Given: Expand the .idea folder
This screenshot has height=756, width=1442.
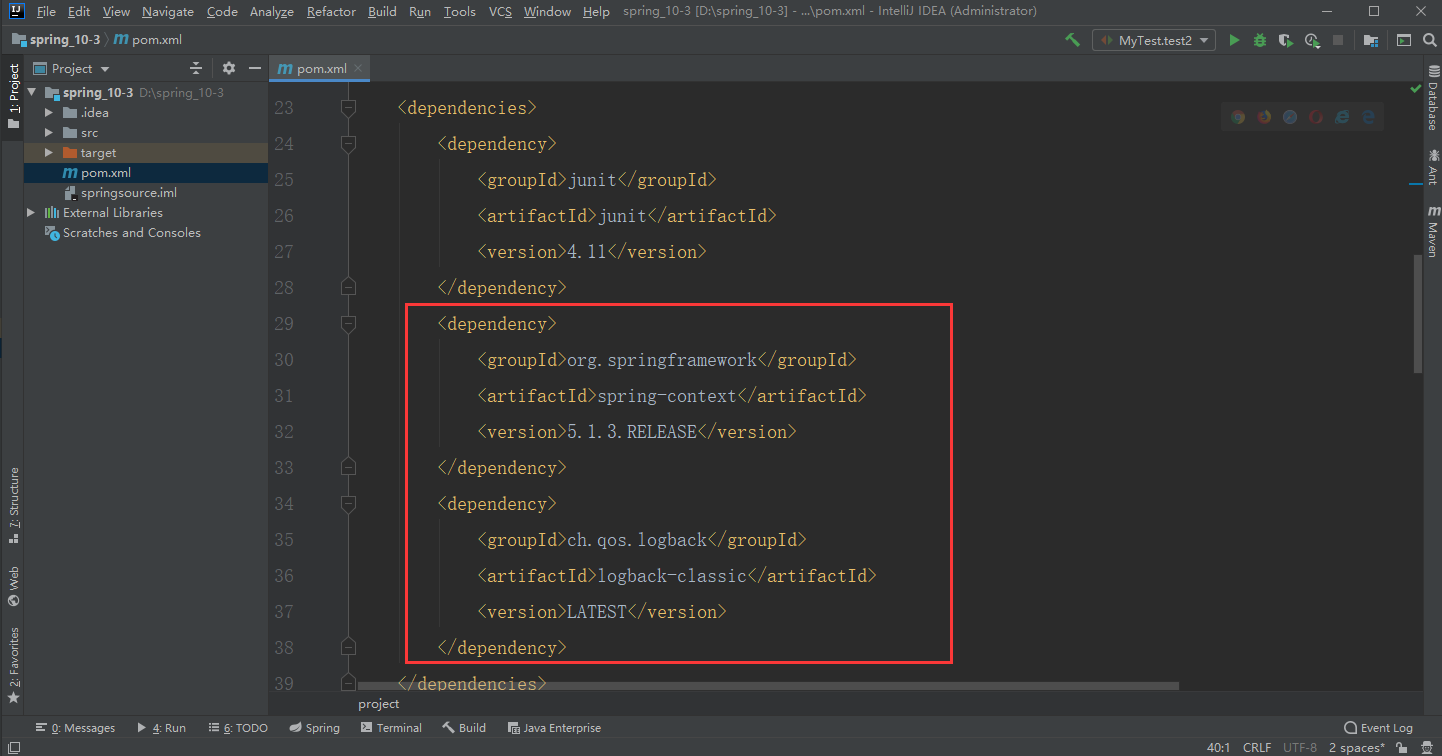Looking at the screenshot, I should coord(49,113).
